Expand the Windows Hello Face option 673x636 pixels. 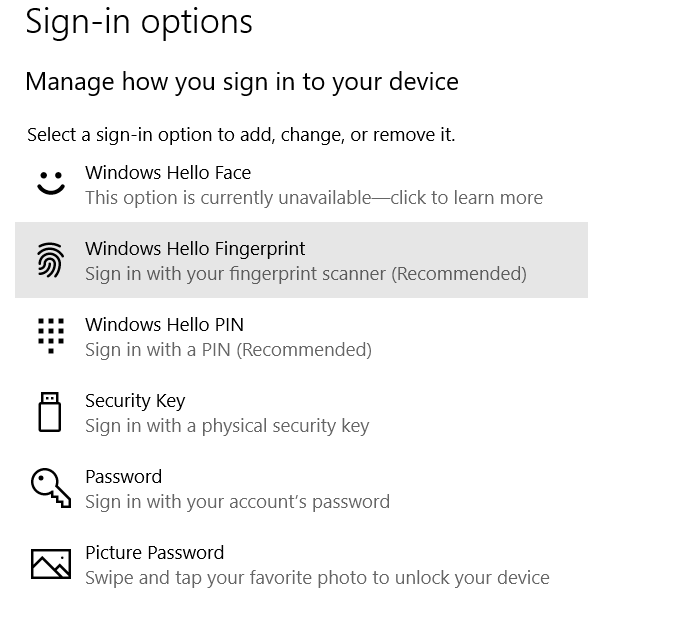pyautogui.click(x=168, y=173)
